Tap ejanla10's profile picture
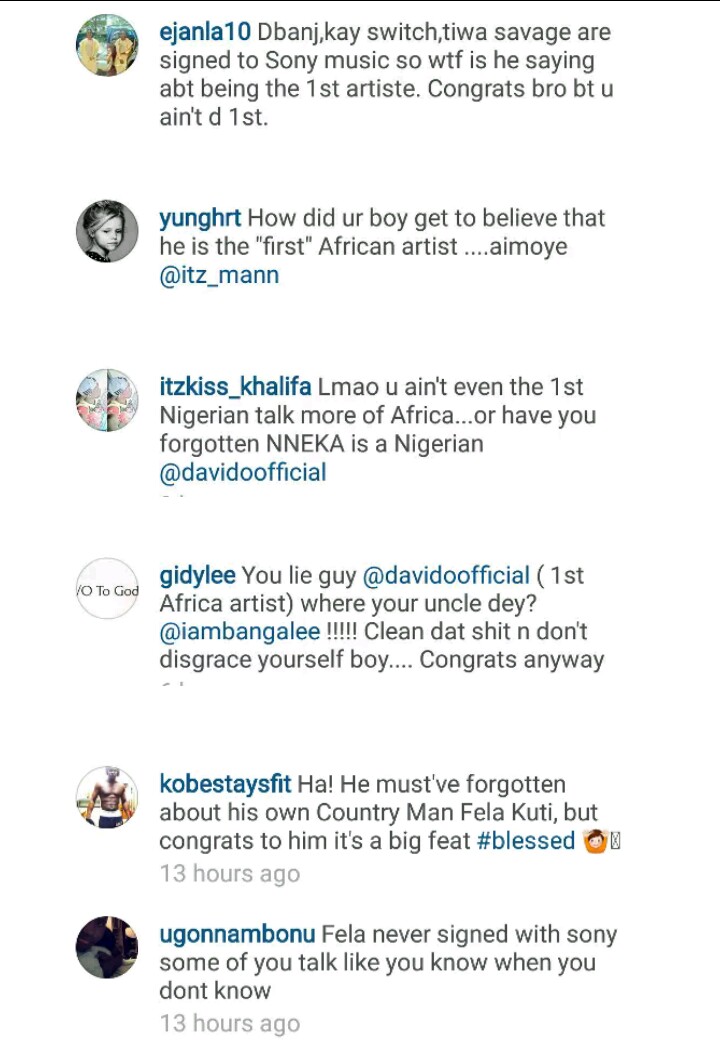 point(107,46)
